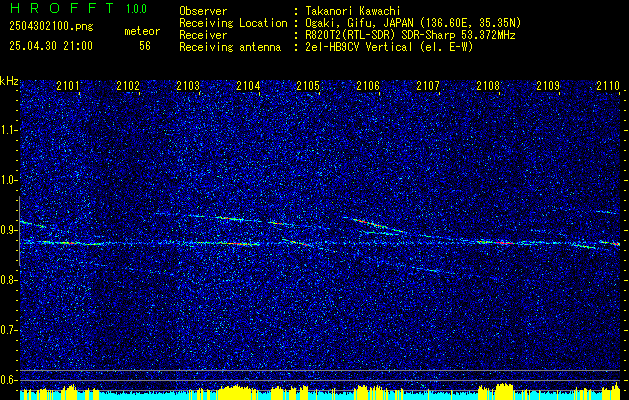The width and height of the screenshot is (629, 400).
Task: Click the 2110 time marker
Action: (x=608, y=86)
